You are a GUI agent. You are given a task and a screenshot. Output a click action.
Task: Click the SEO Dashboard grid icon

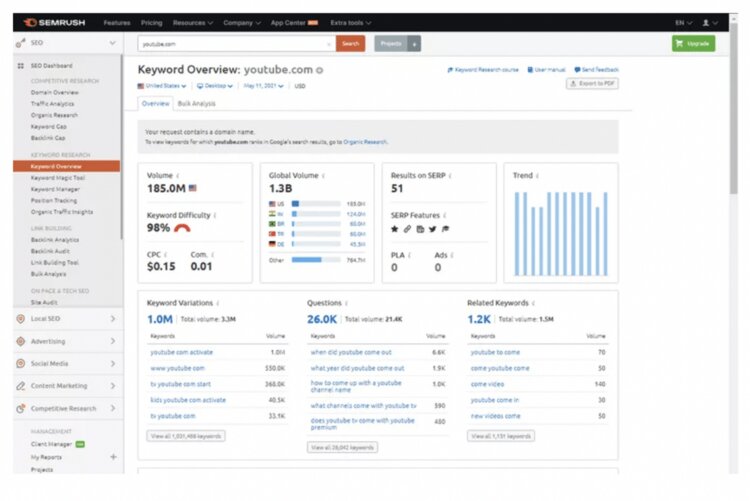click(21, 66)
